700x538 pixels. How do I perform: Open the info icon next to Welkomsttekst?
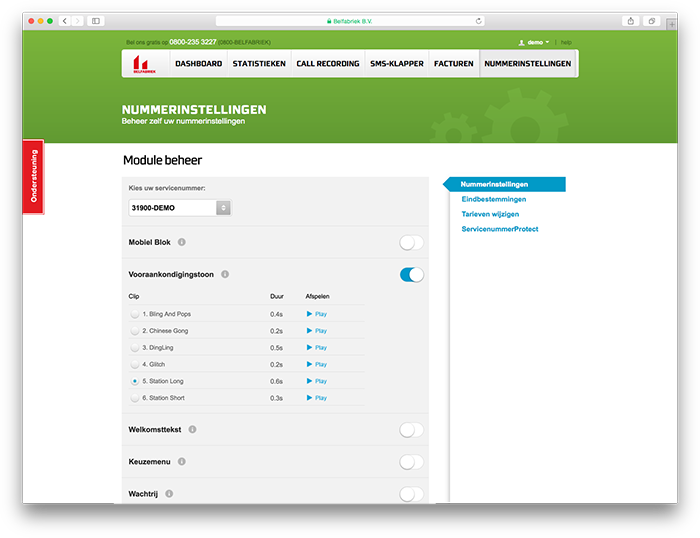coord(192,429)
